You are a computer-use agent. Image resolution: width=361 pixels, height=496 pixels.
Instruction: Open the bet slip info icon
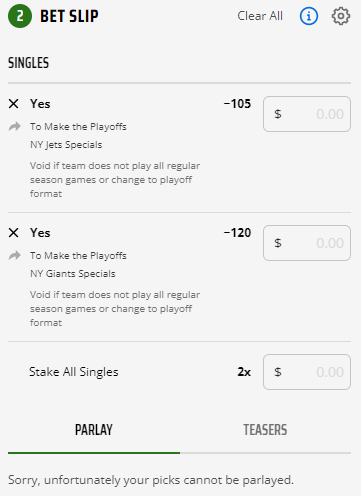click(x=309, y=16)
